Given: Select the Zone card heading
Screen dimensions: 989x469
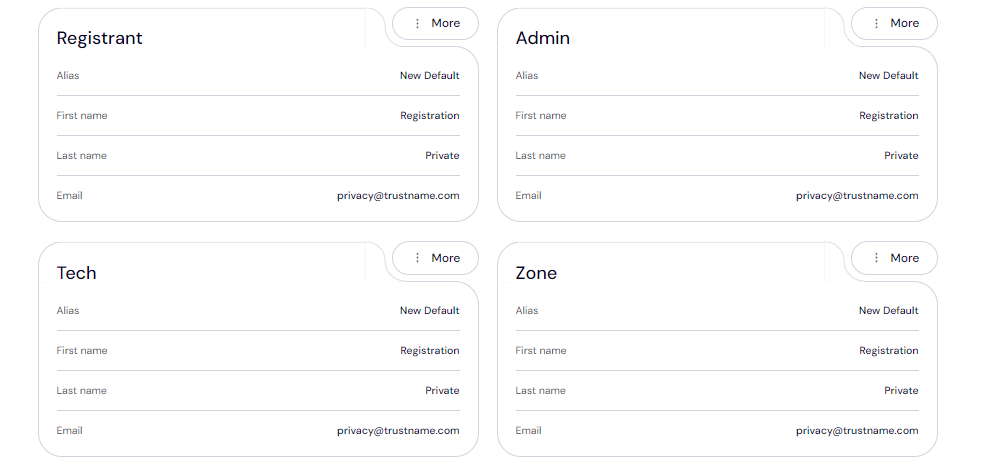Looking at the screenshot, I should tap(536, 273).
